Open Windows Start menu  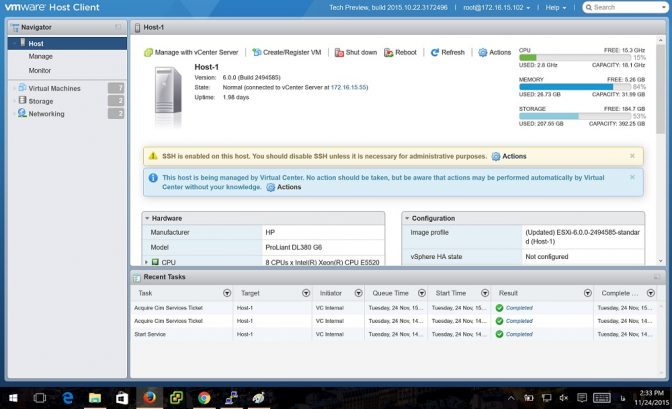tap(13, 398)
